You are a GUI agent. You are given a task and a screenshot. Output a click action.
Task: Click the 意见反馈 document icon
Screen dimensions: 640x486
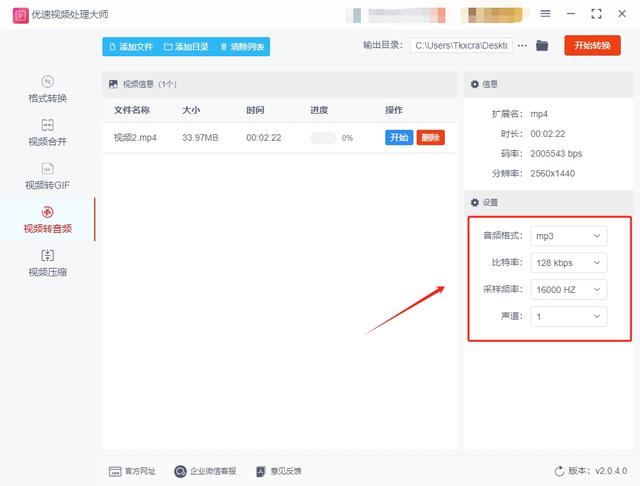(260, 471)
